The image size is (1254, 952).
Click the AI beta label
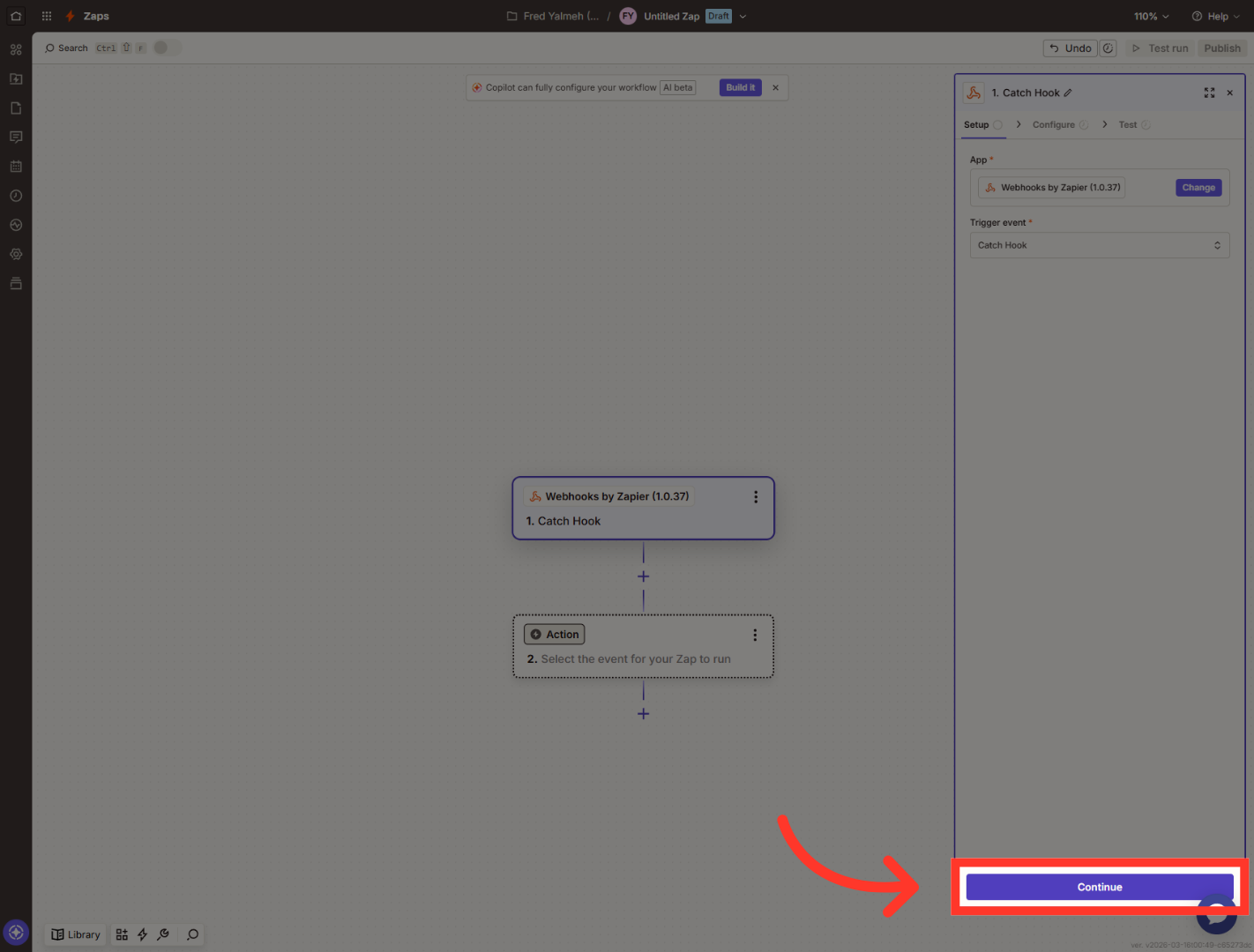tap(678, 87)
